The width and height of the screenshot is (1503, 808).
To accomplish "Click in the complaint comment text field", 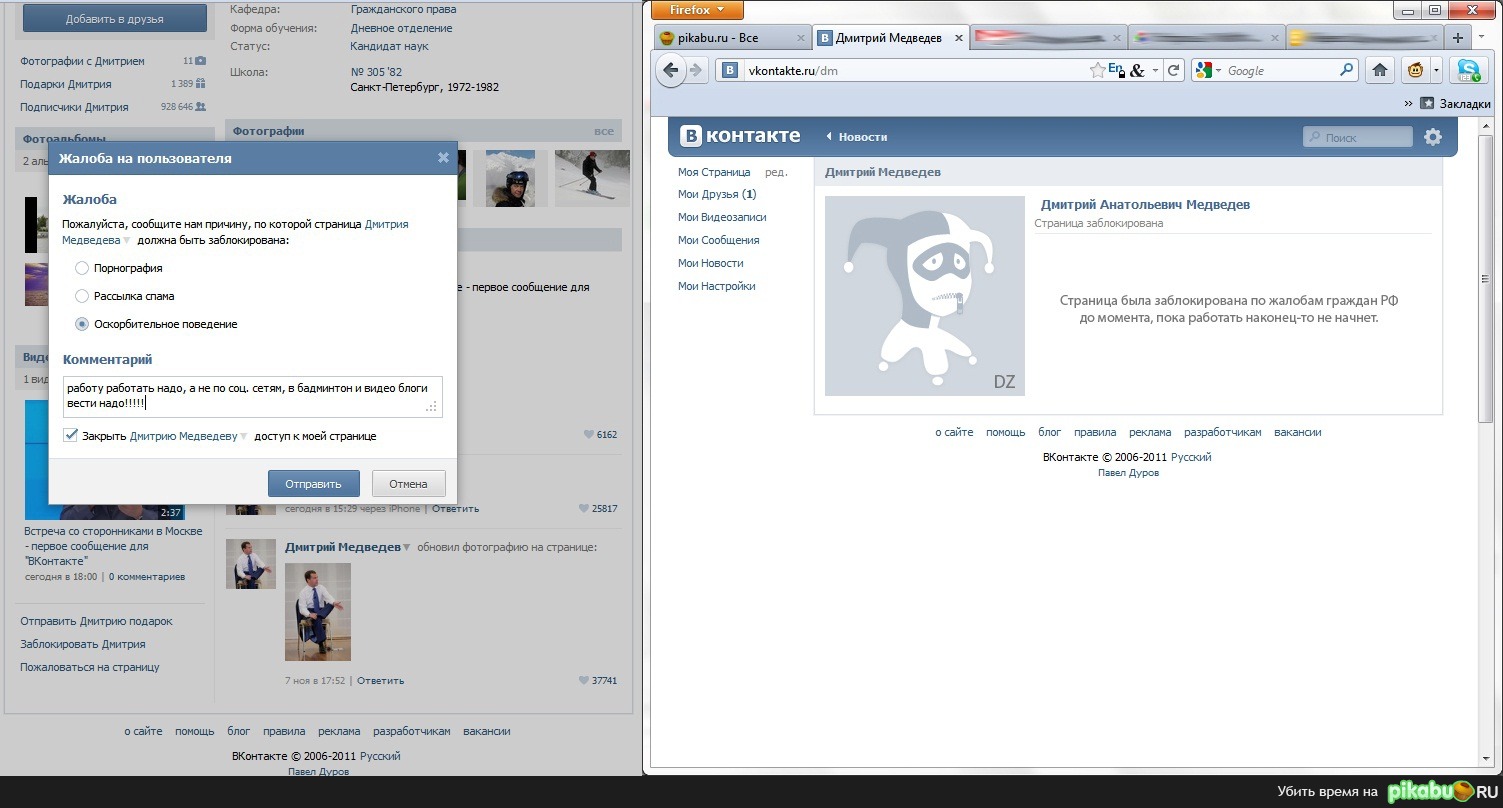I will coord(250,395).
